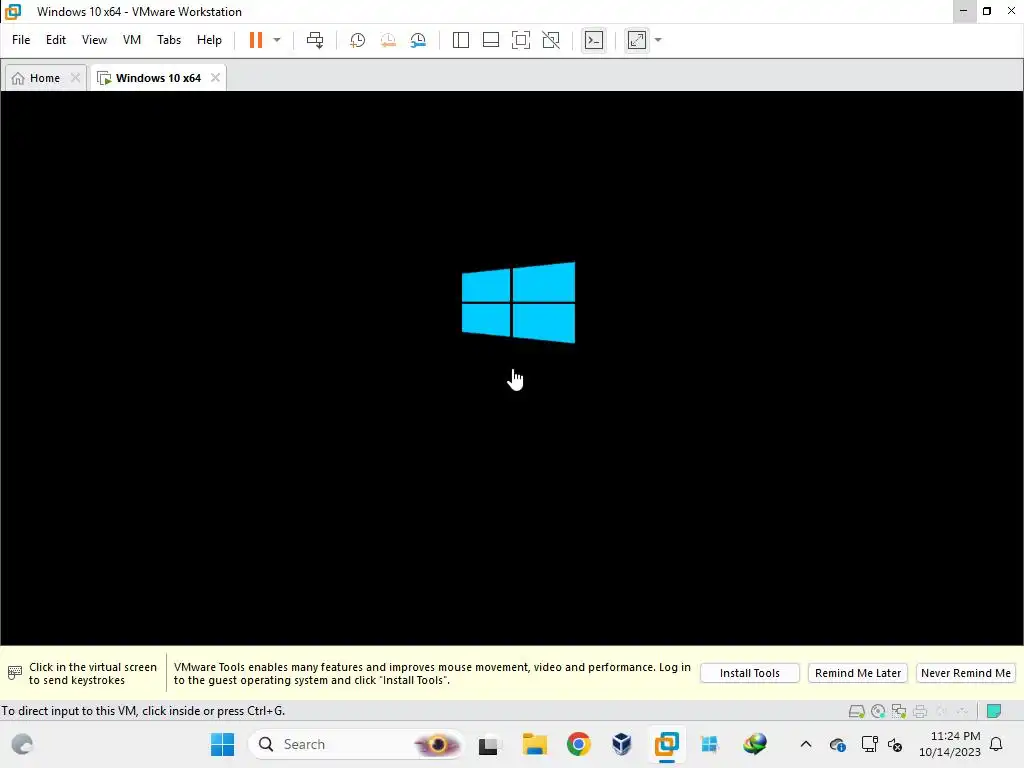Click Send Ctrl+Alt+Del toolbar icon
This screenshot has width=1024, height=768.
point(315,40)
